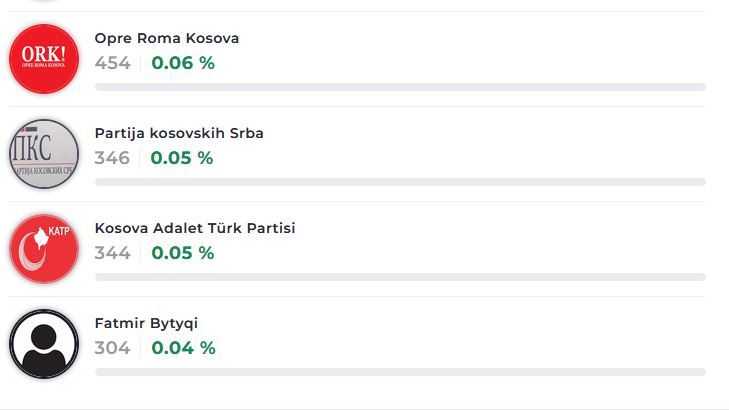The height and width of the screenshot is (410, 729).
Task: Click the Kosova Adalet Türk Partisi logo
Action: [44, 249]
